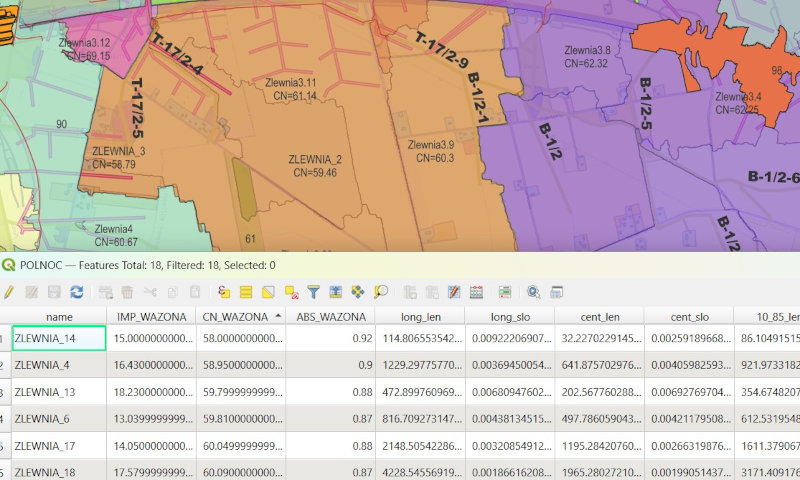Toggle editing mode pencil icon

click(9, 292)
